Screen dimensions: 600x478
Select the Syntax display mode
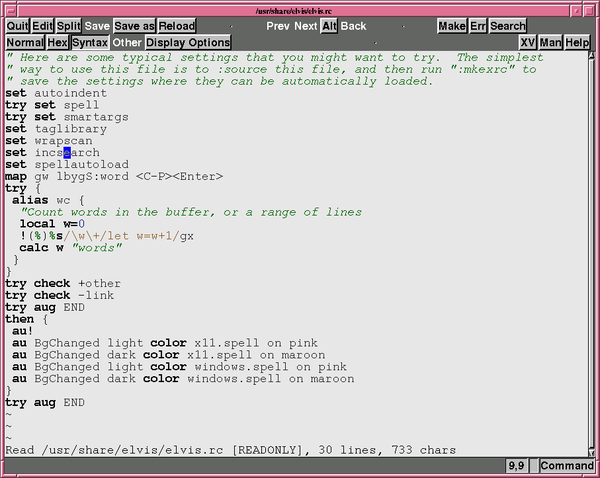pyautogui.click(x=90, y=42)
